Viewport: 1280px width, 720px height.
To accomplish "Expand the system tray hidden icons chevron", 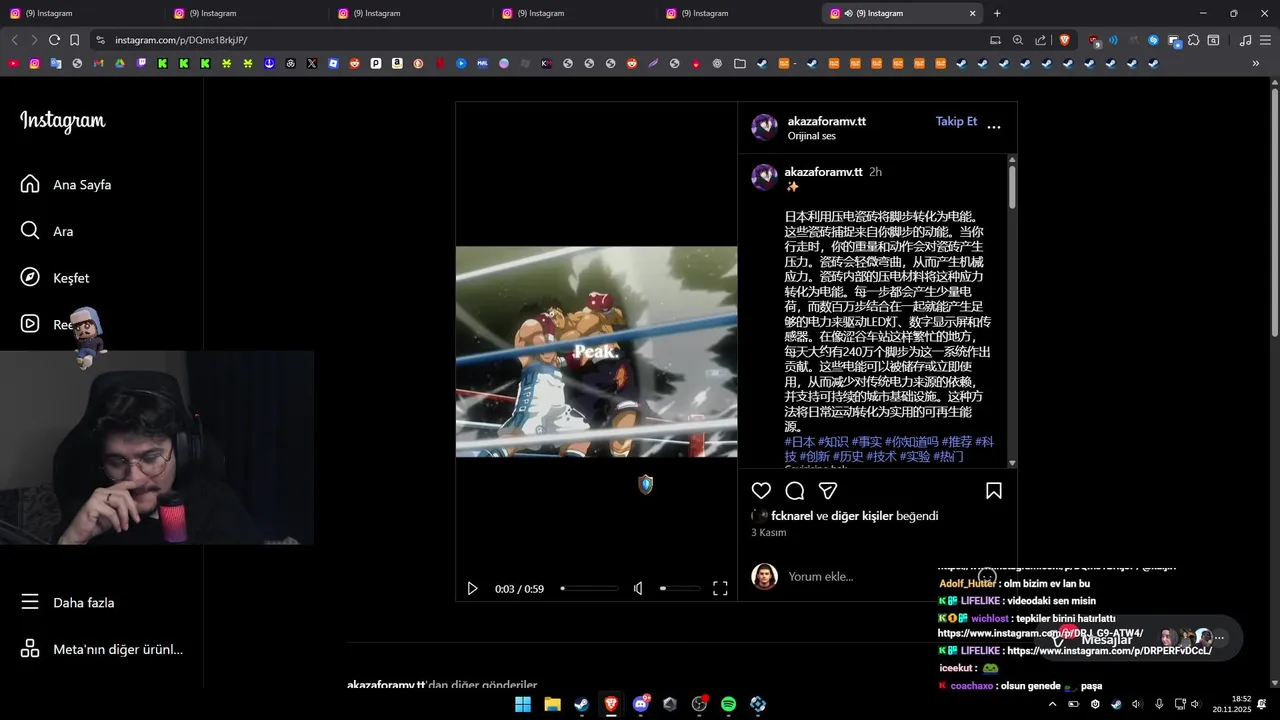I will [x=1052, y=704].
